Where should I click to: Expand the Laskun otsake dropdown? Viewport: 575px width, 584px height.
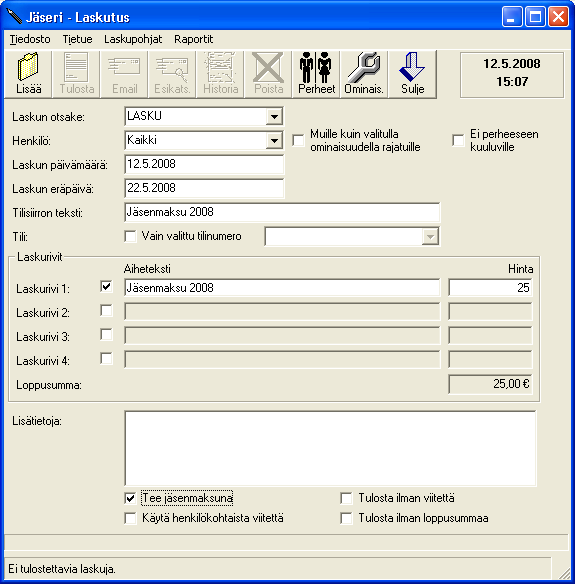(274, 117)
